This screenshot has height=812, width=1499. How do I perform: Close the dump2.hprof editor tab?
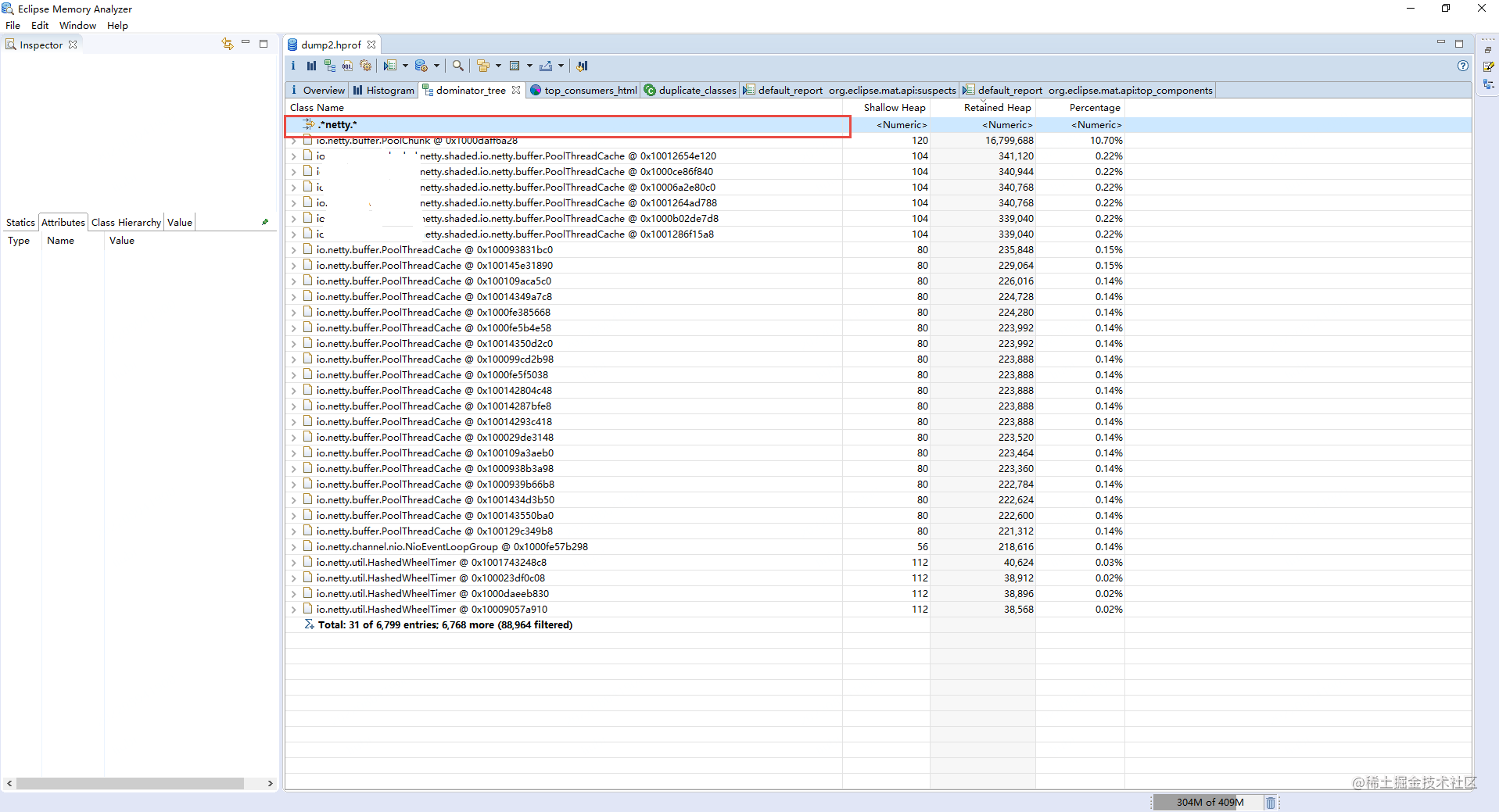[x=371, y=45]
